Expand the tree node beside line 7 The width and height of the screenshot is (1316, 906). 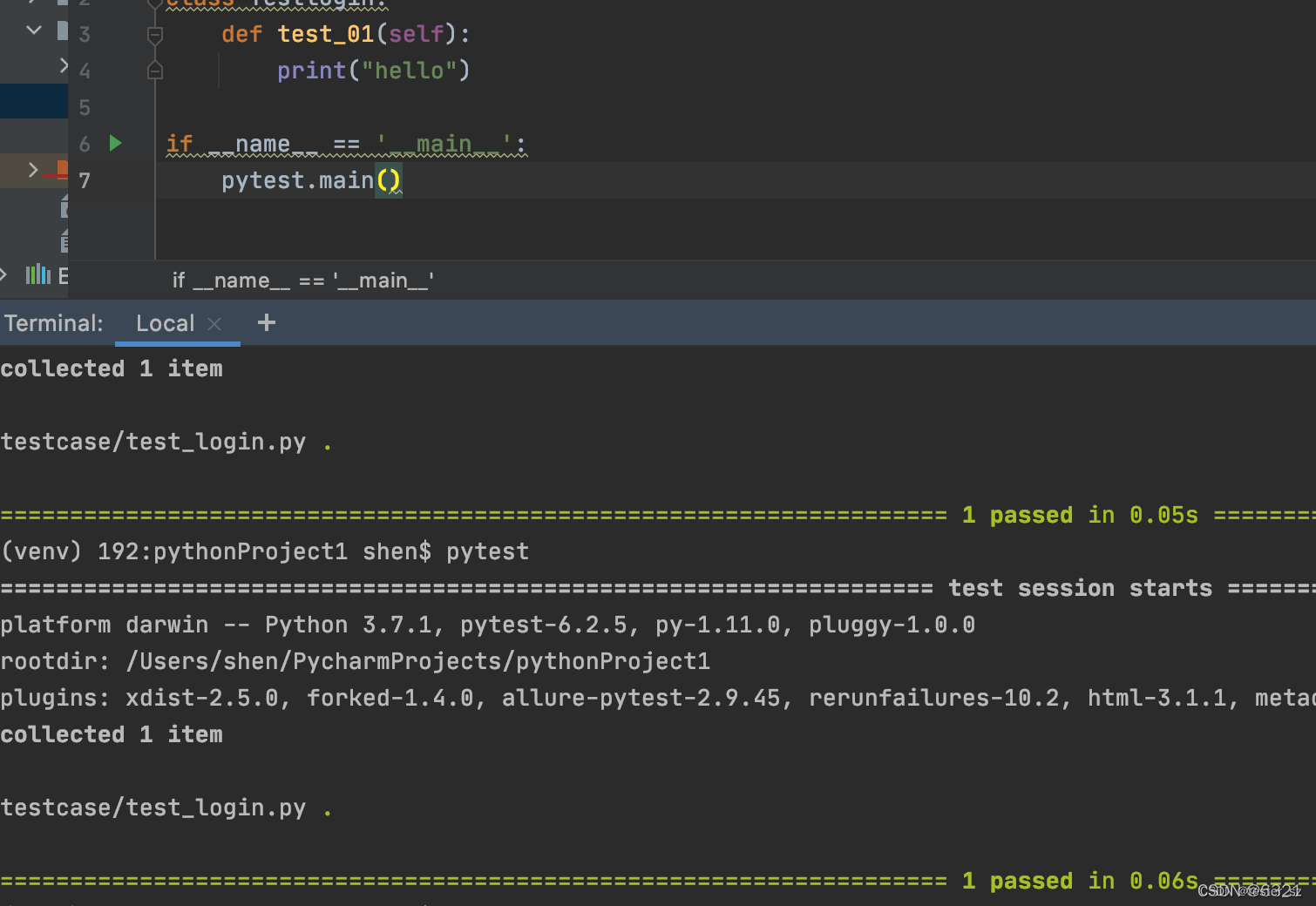[x=33, y=169]
